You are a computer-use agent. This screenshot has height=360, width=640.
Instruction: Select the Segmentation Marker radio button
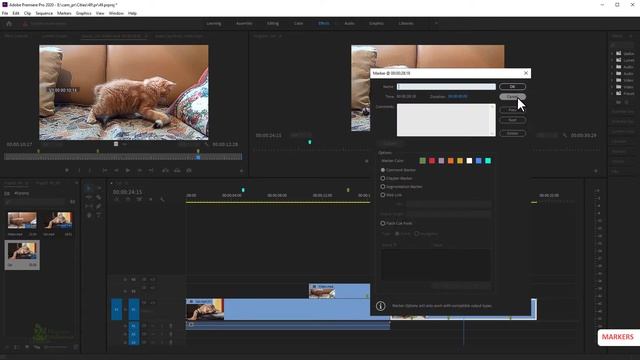point(383,187)
